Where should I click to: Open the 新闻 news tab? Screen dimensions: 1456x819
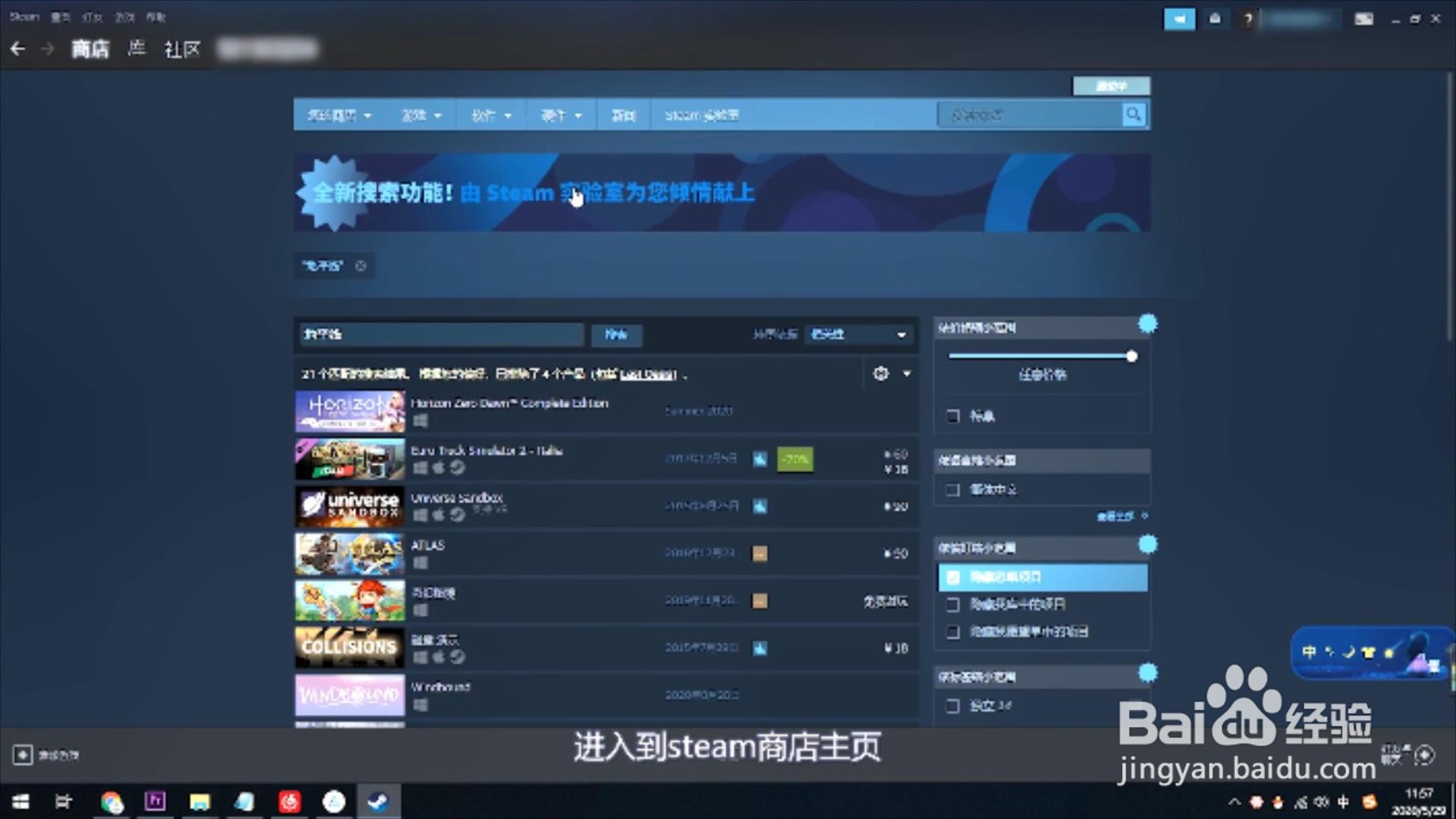[x=623, y=116]
